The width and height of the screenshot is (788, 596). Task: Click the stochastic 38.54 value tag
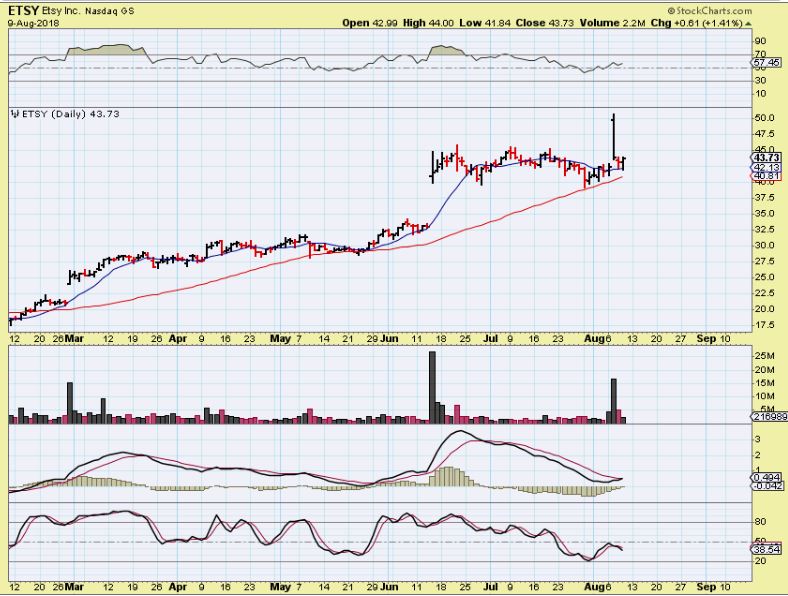coord(766,549)
